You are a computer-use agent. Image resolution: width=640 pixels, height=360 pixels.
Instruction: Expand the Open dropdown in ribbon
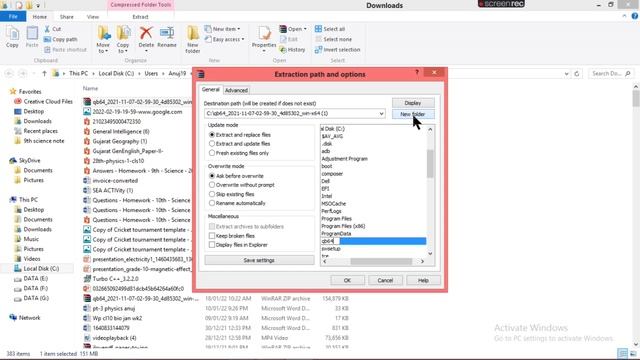tap(305, 29)
